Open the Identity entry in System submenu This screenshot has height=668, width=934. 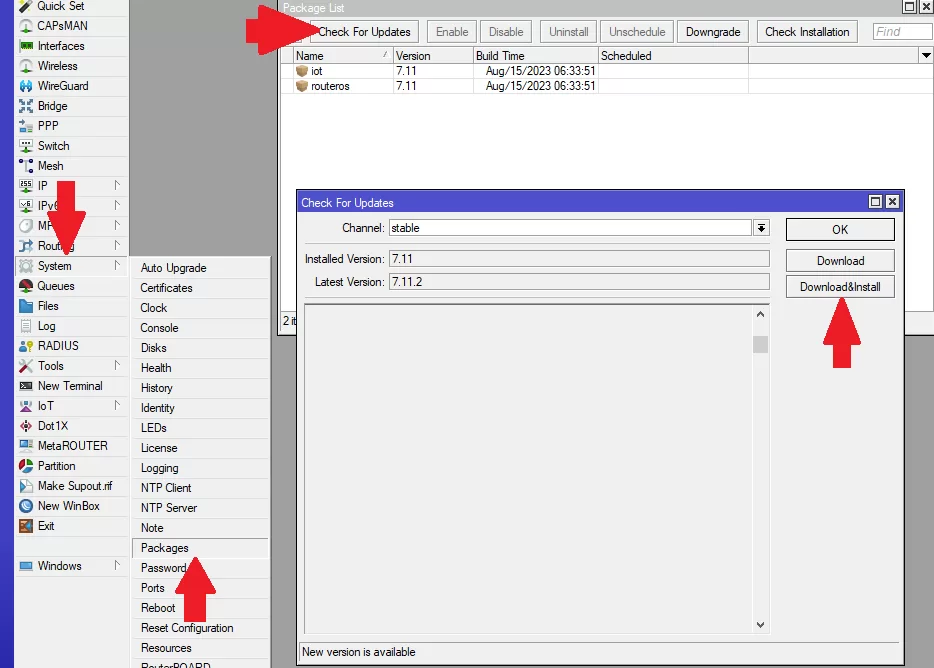point(200,408)
